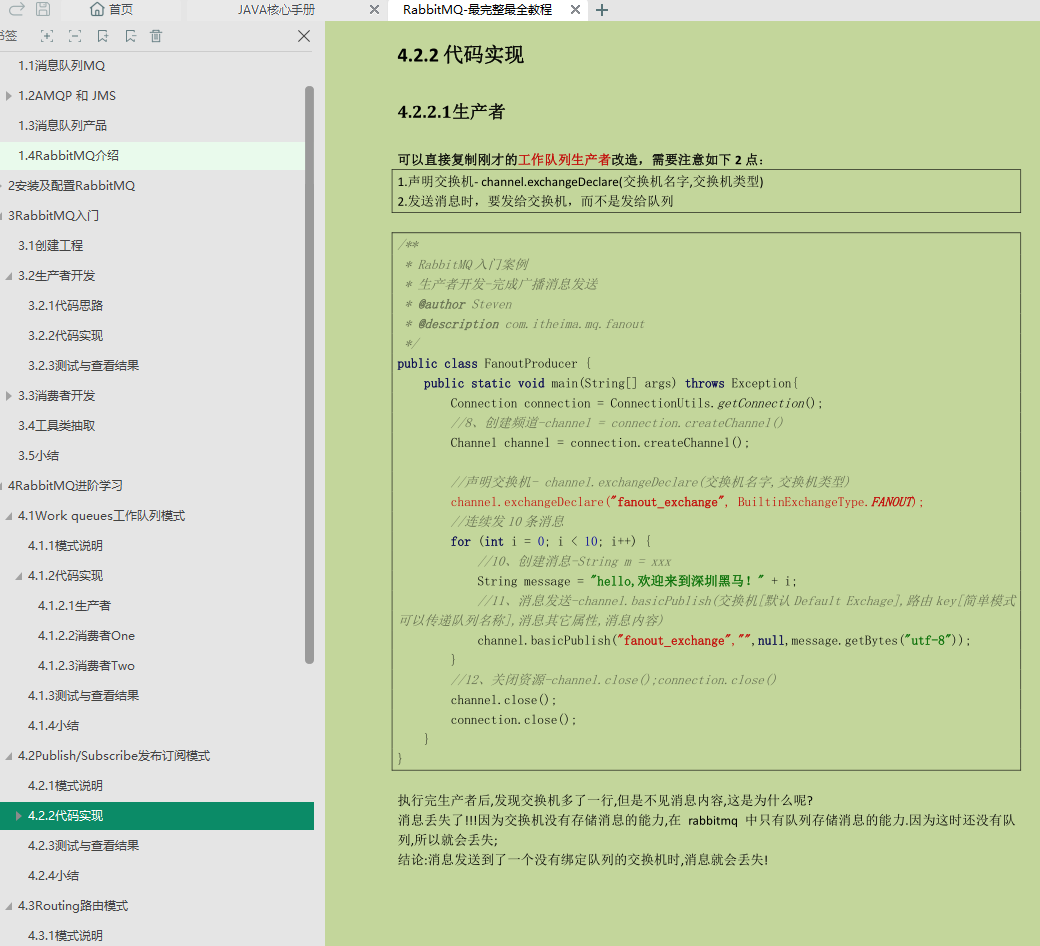Open the 首页 home tab
The height and width of the screenshot is (946, 1040).
(111, 9)
